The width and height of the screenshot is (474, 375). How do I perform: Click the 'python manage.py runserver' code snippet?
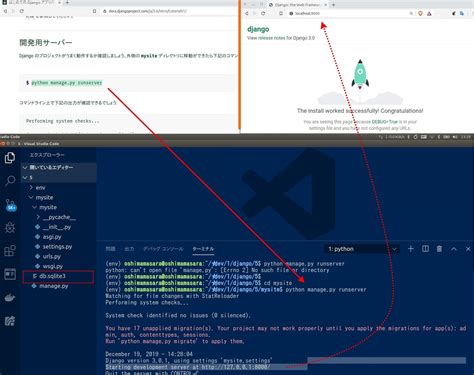(x=67, y=83)
